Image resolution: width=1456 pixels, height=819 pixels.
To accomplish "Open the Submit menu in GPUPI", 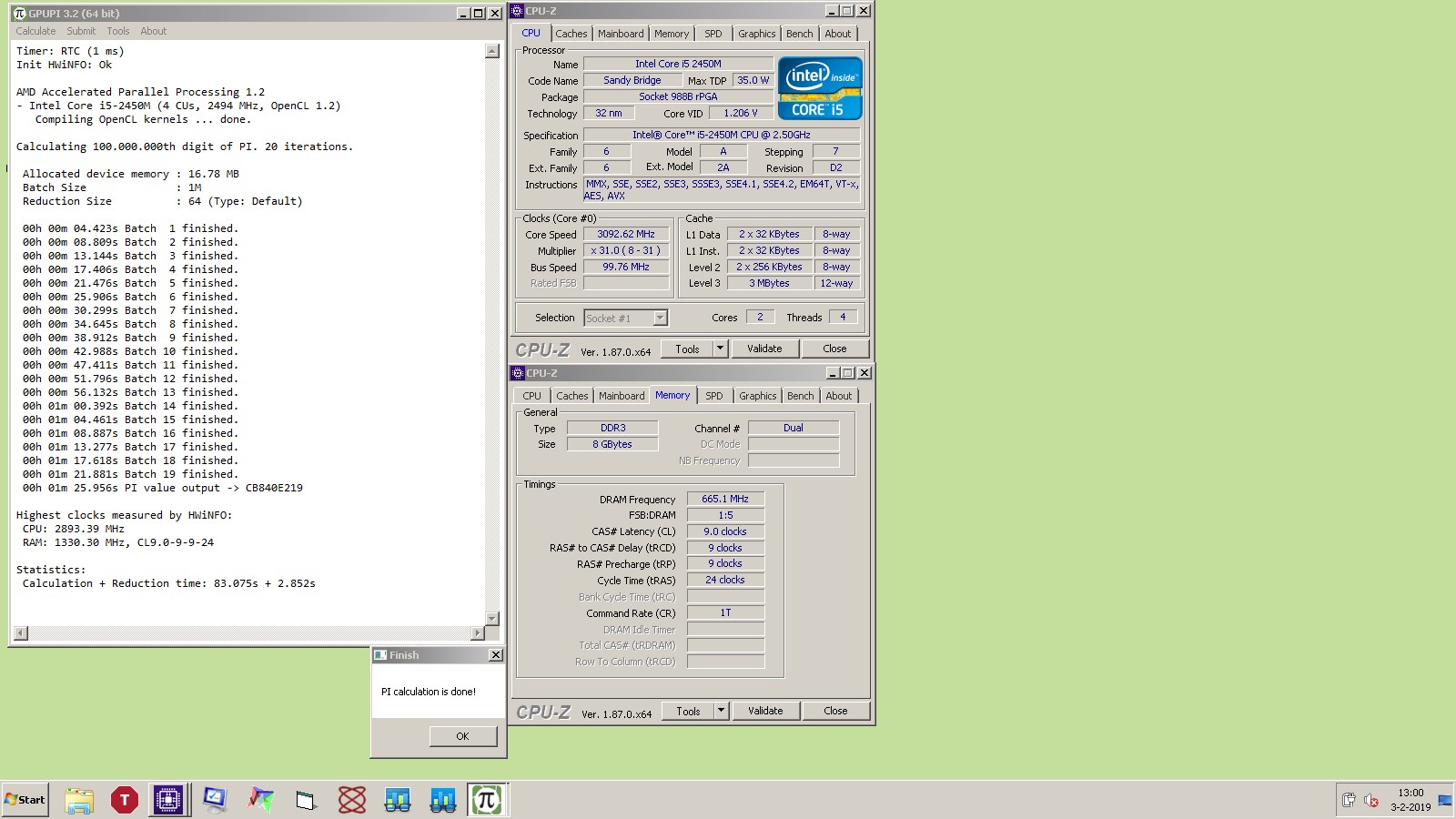I will 81,31.
